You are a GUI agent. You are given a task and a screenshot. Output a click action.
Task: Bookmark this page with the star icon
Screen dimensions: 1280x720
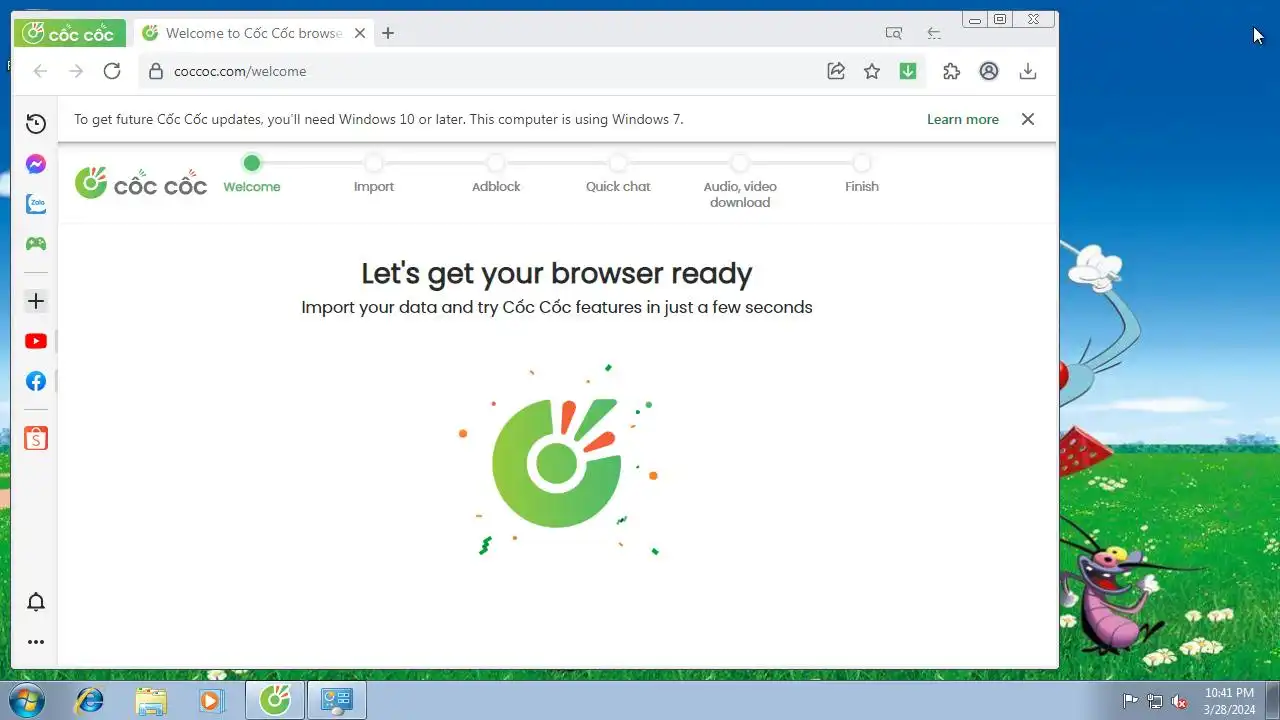[x=872, y=71]
